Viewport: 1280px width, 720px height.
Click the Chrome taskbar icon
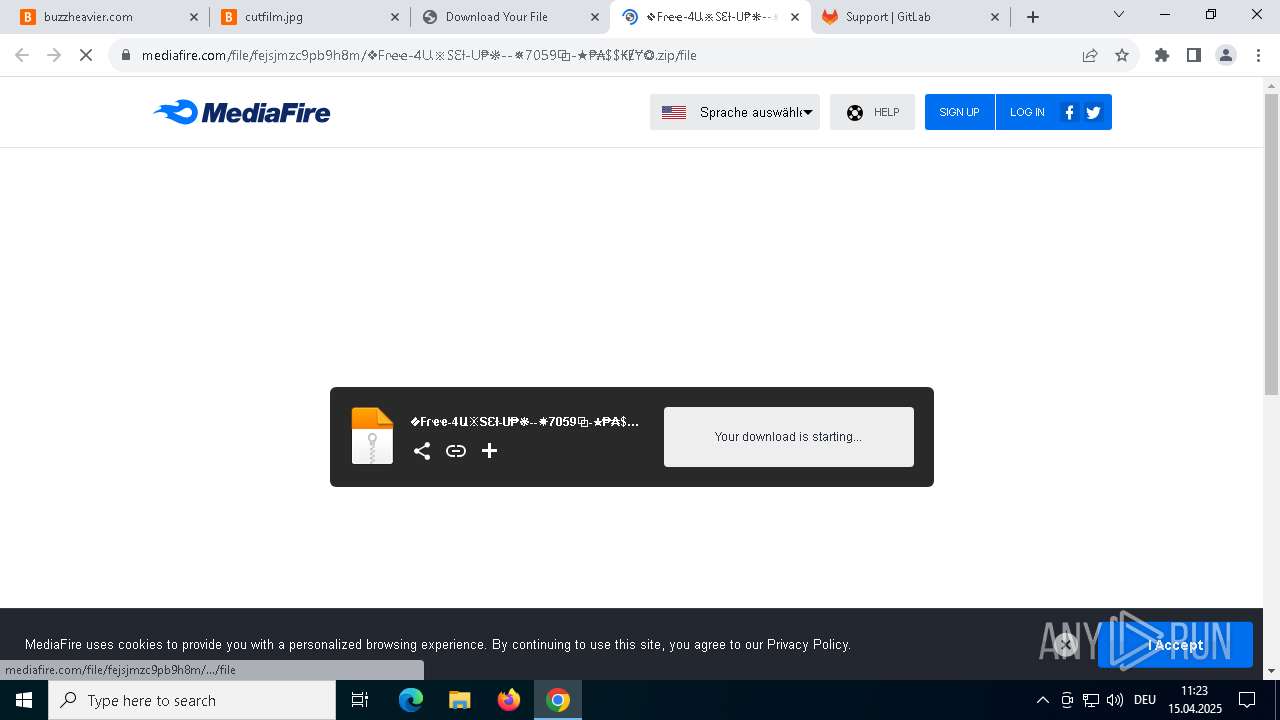(x=558, y=700)
